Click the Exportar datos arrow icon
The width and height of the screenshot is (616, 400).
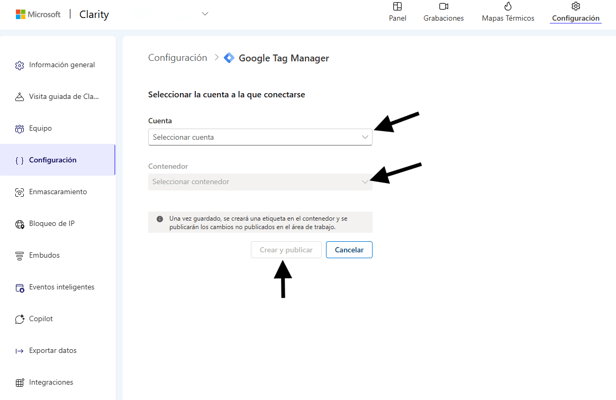coord(19,351)
